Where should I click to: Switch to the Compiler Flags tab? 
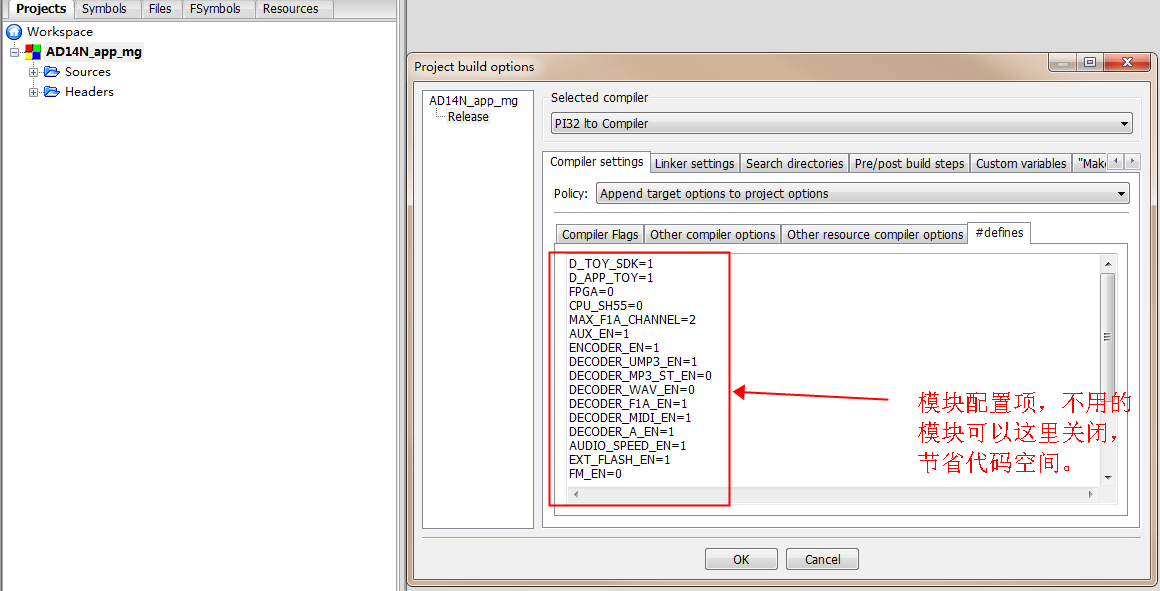[600, 234]
